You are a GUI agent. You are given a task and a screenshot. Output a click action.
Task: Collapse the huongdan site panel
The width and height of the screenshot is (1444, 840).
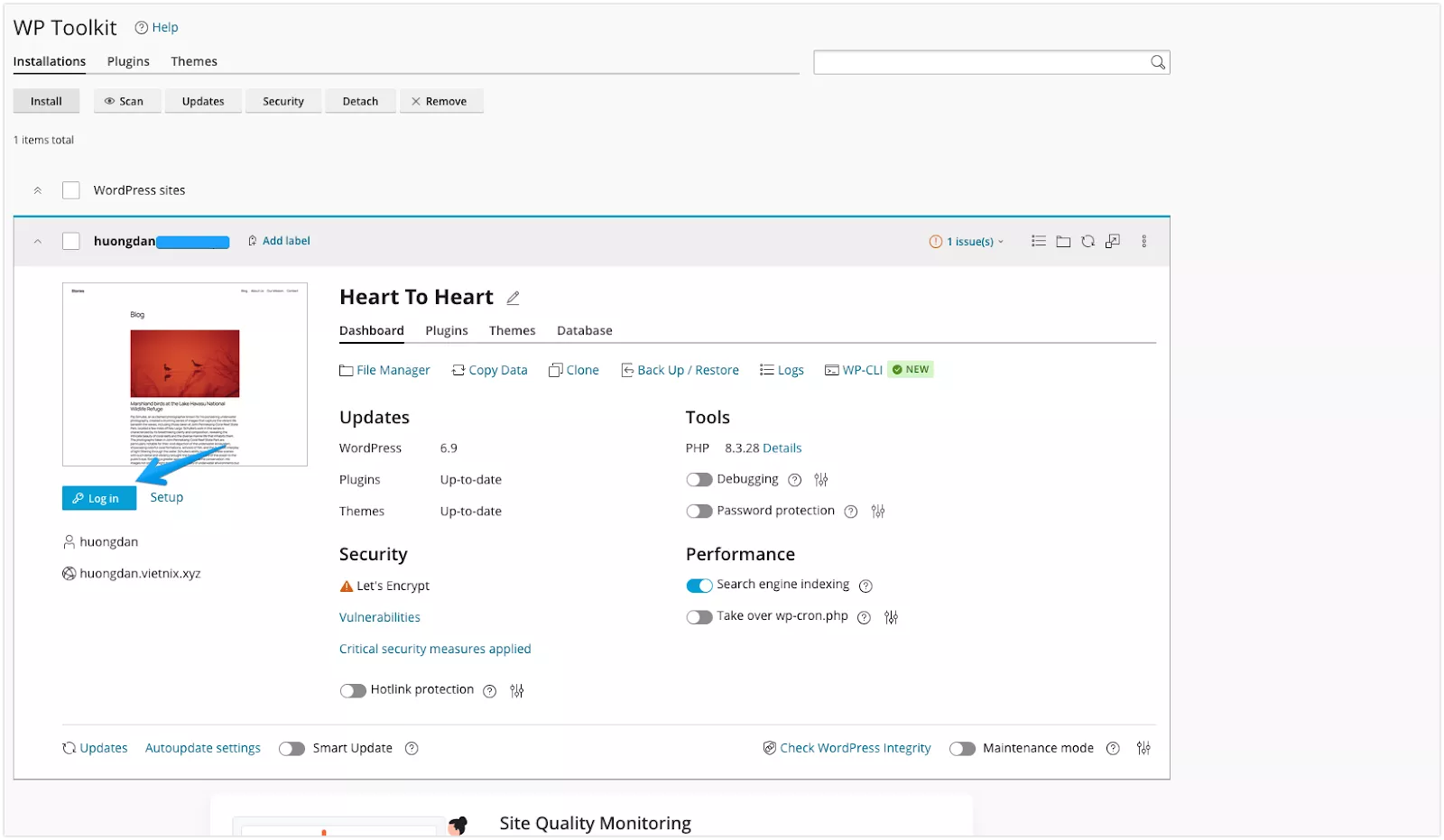pyautogui.click(x=38, y=242)
